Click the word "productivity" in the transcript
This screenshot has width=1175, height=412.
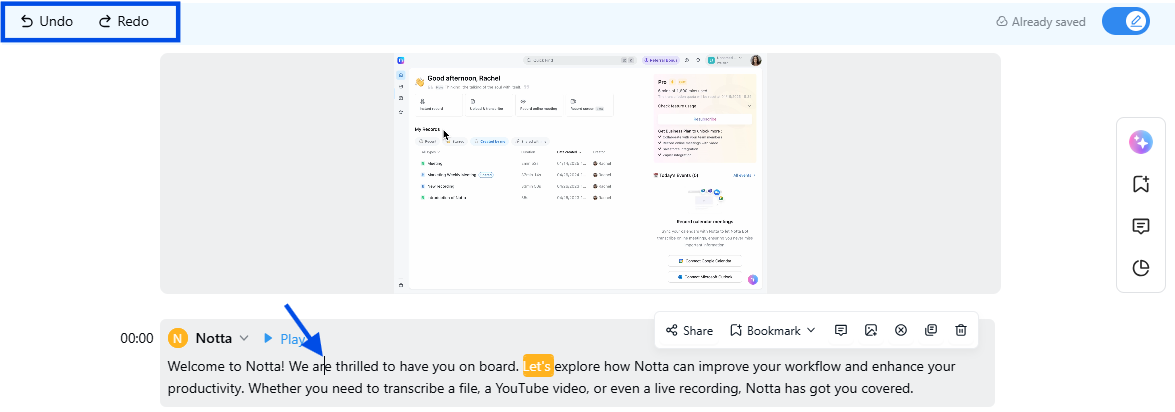point(204,389)
